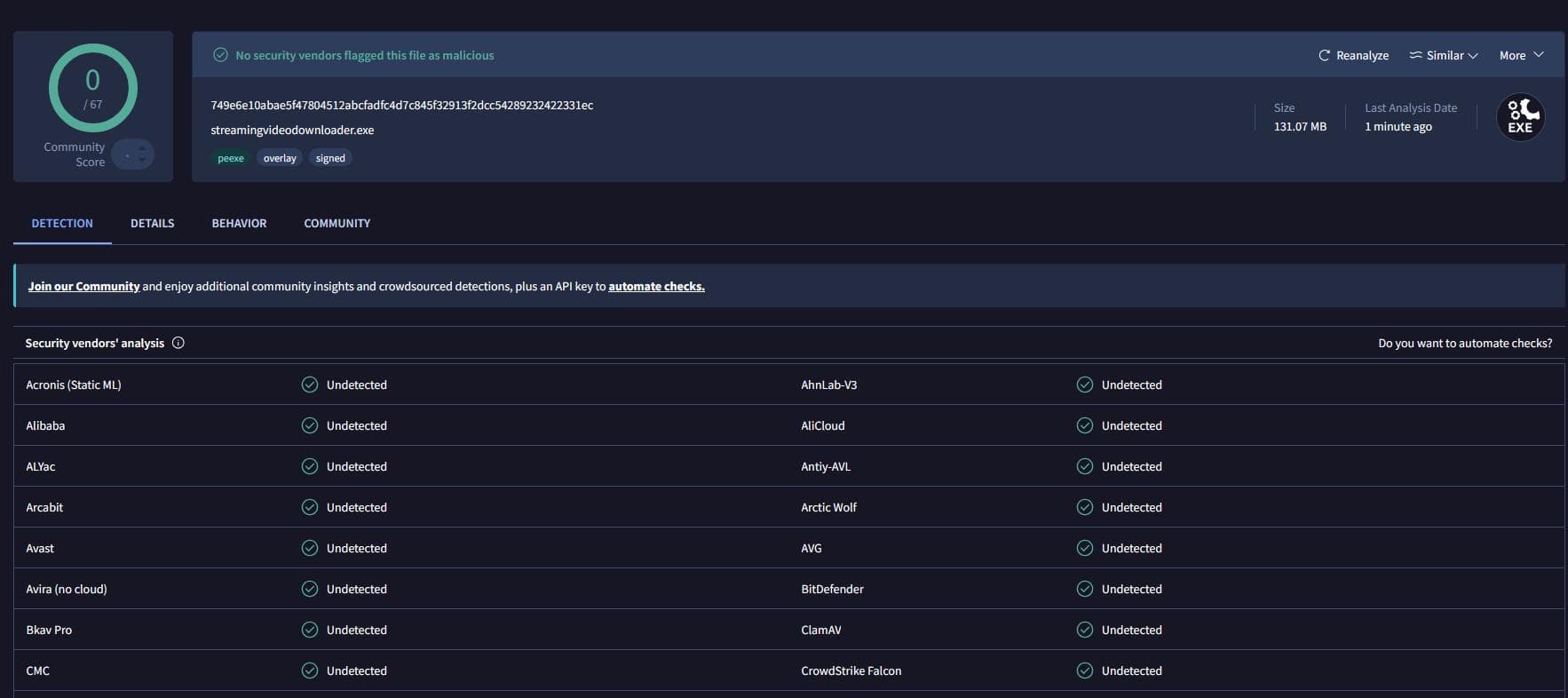Click the Similar icon beside the Similar label

tap(1415, 55)
